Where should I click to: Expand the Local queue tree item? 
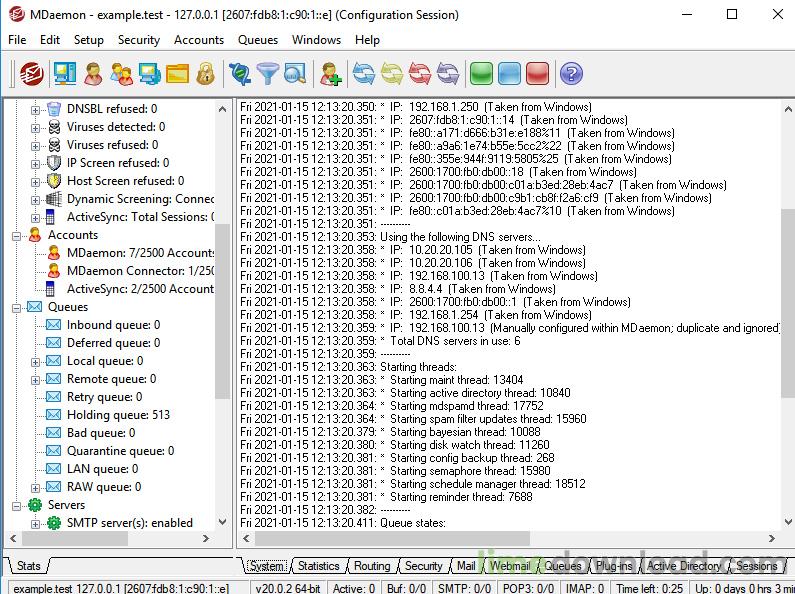(x=36, y=361)
